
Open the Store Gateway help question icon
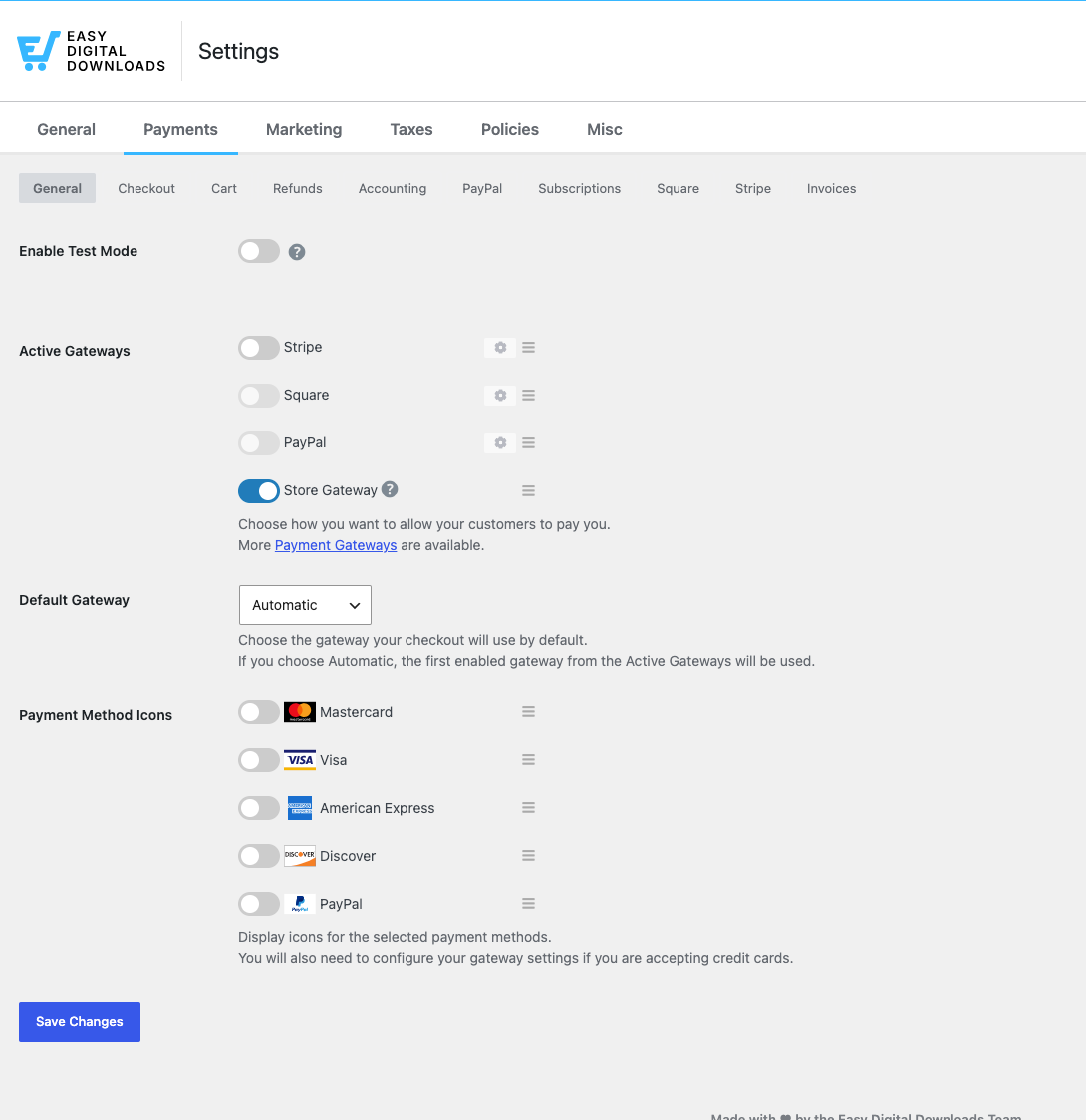(x=390, y=489)
